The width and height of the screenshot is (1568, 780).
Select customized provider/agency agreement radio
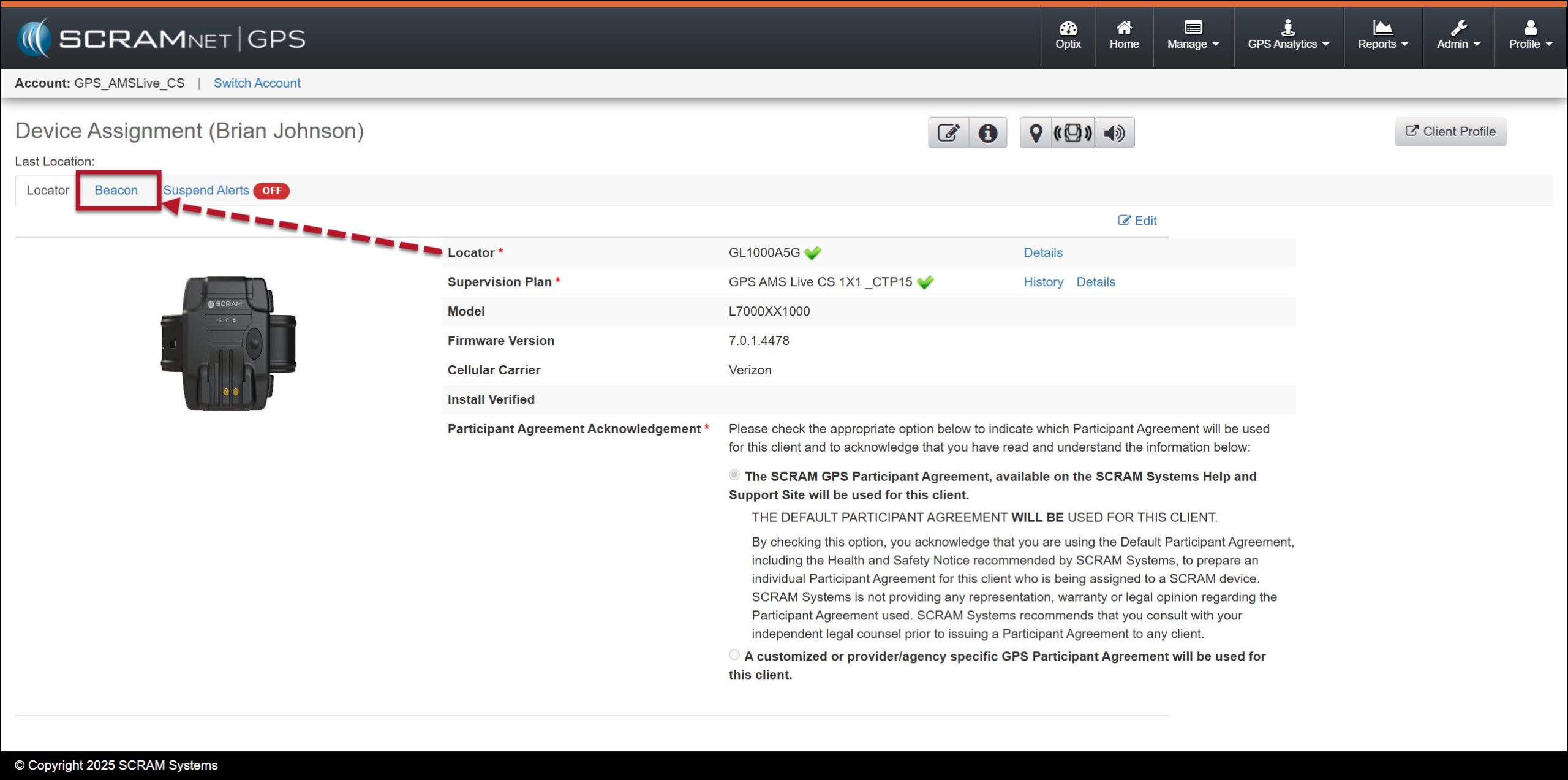(x=734, y=655)
